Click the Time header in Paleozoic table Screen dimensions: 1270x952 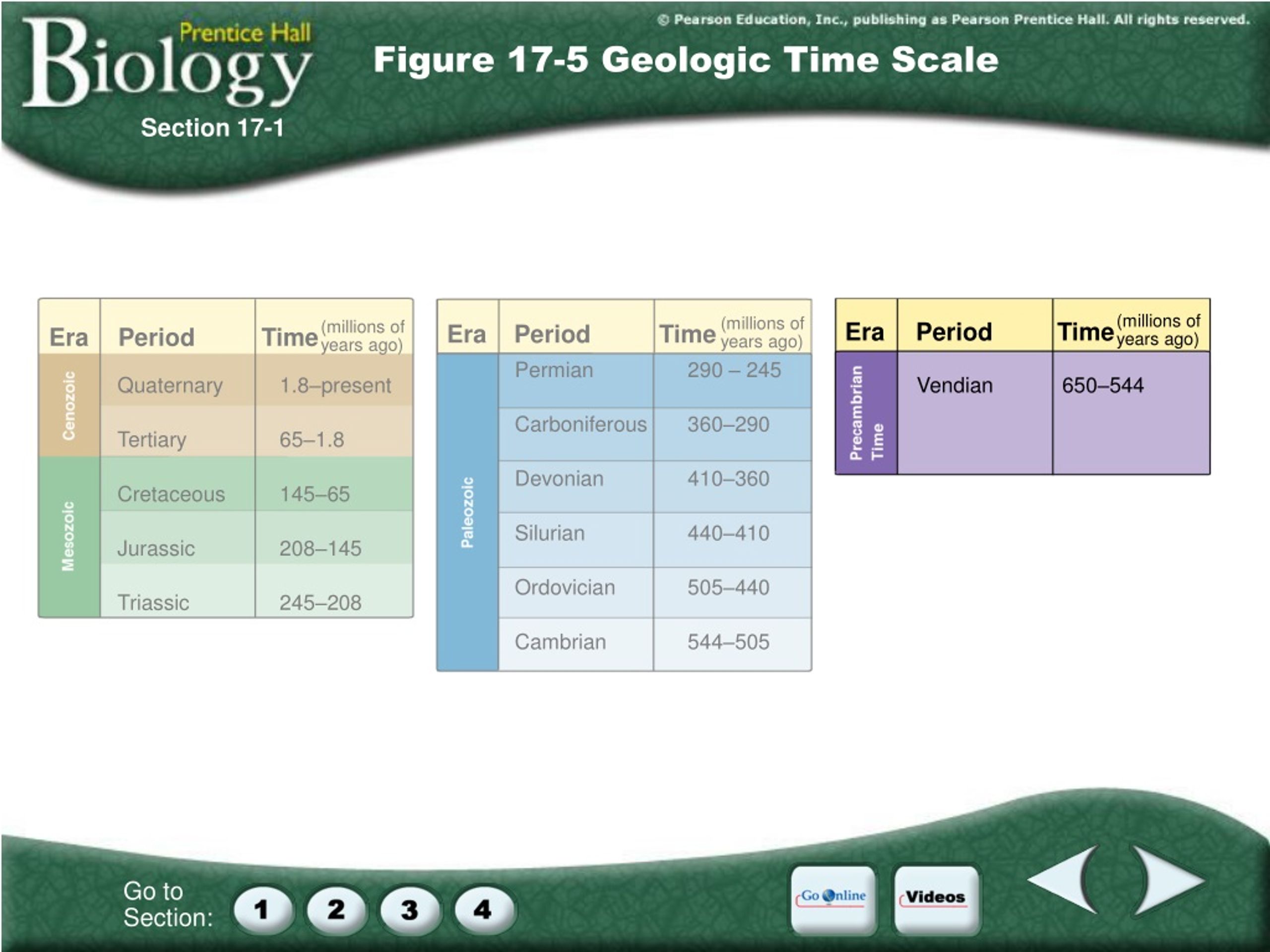[x=732, y=333]
